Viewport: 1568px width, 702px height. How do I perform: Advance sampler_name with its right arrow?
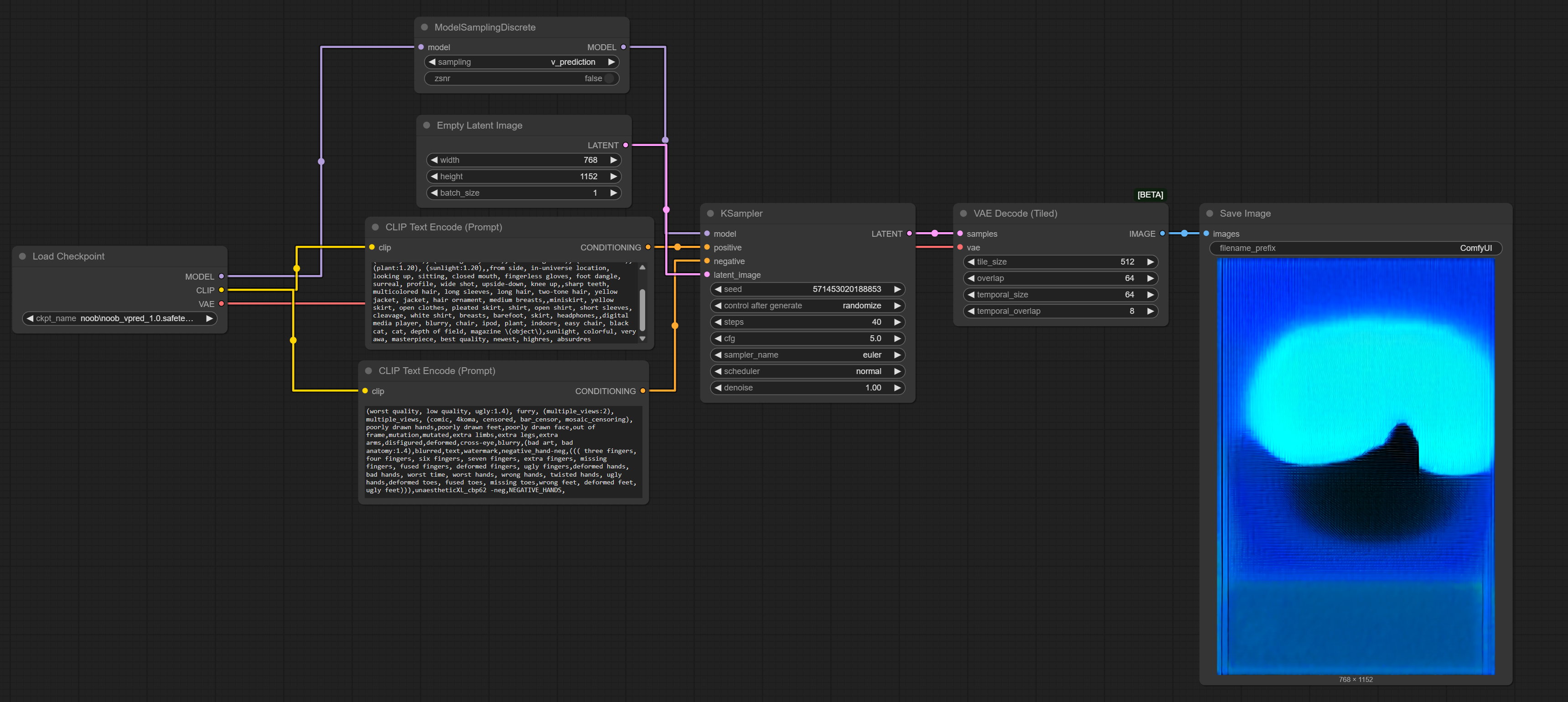897,355
